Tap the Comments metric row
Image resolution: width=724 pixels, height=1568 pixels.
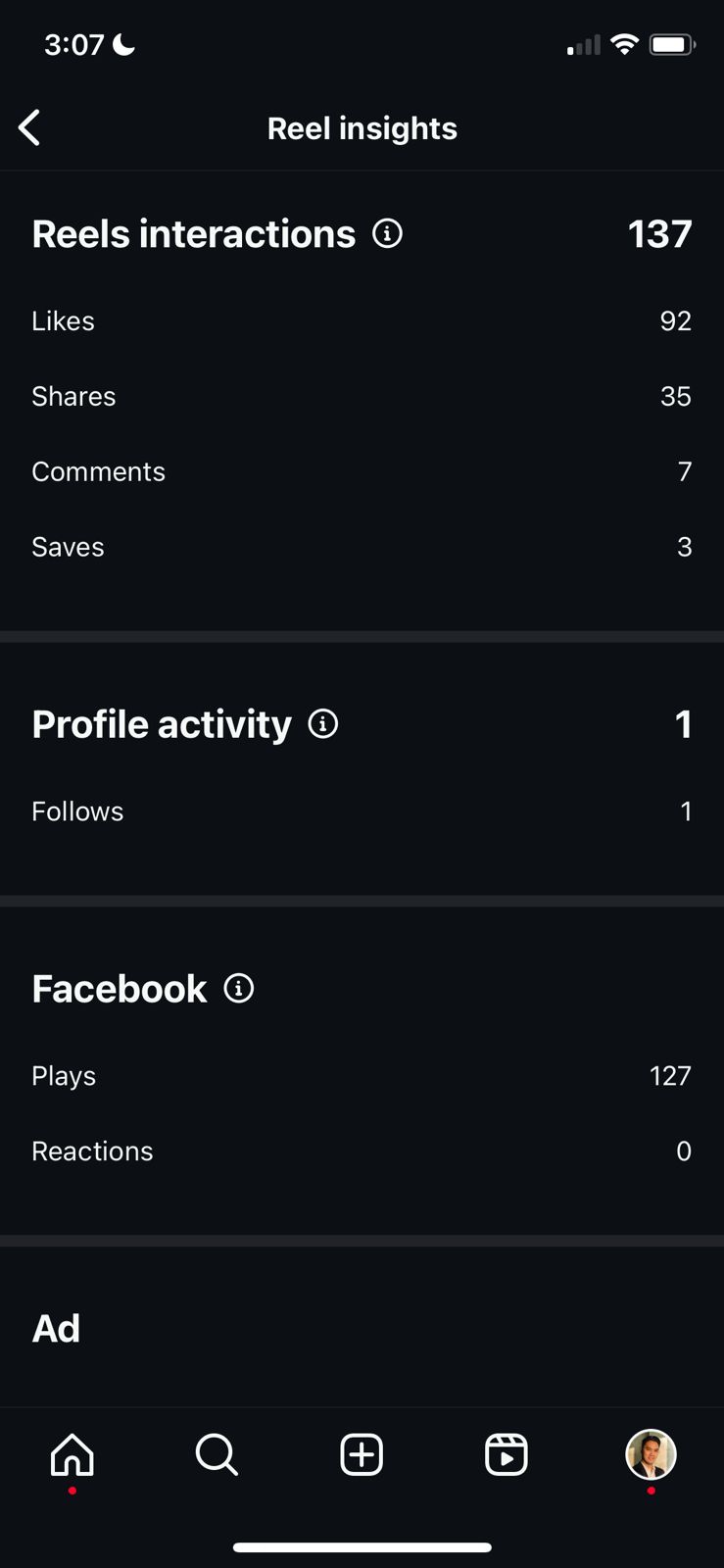[362, 471]
